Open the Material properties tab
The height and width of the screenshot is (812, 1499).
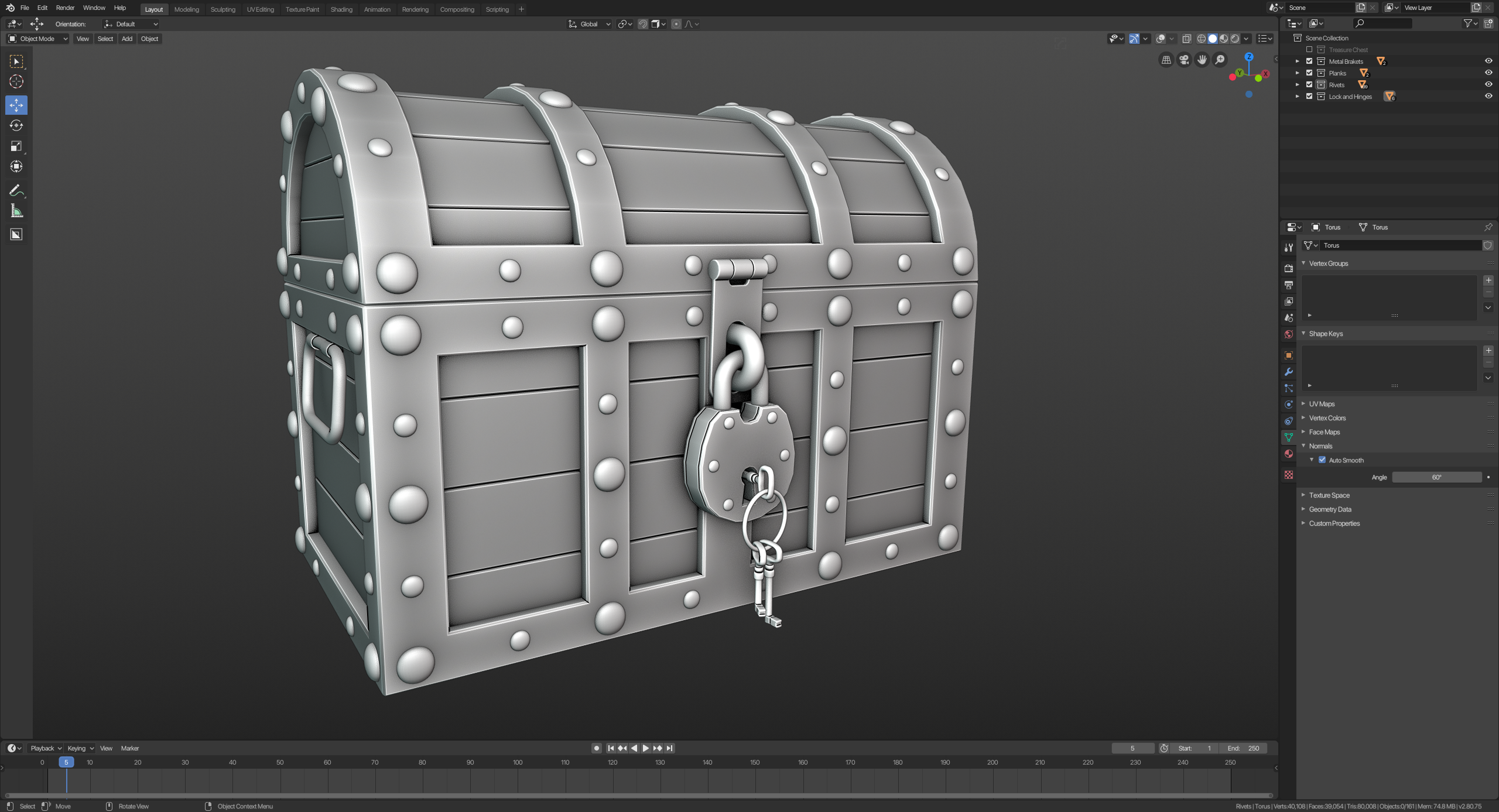coord(1288,454)
